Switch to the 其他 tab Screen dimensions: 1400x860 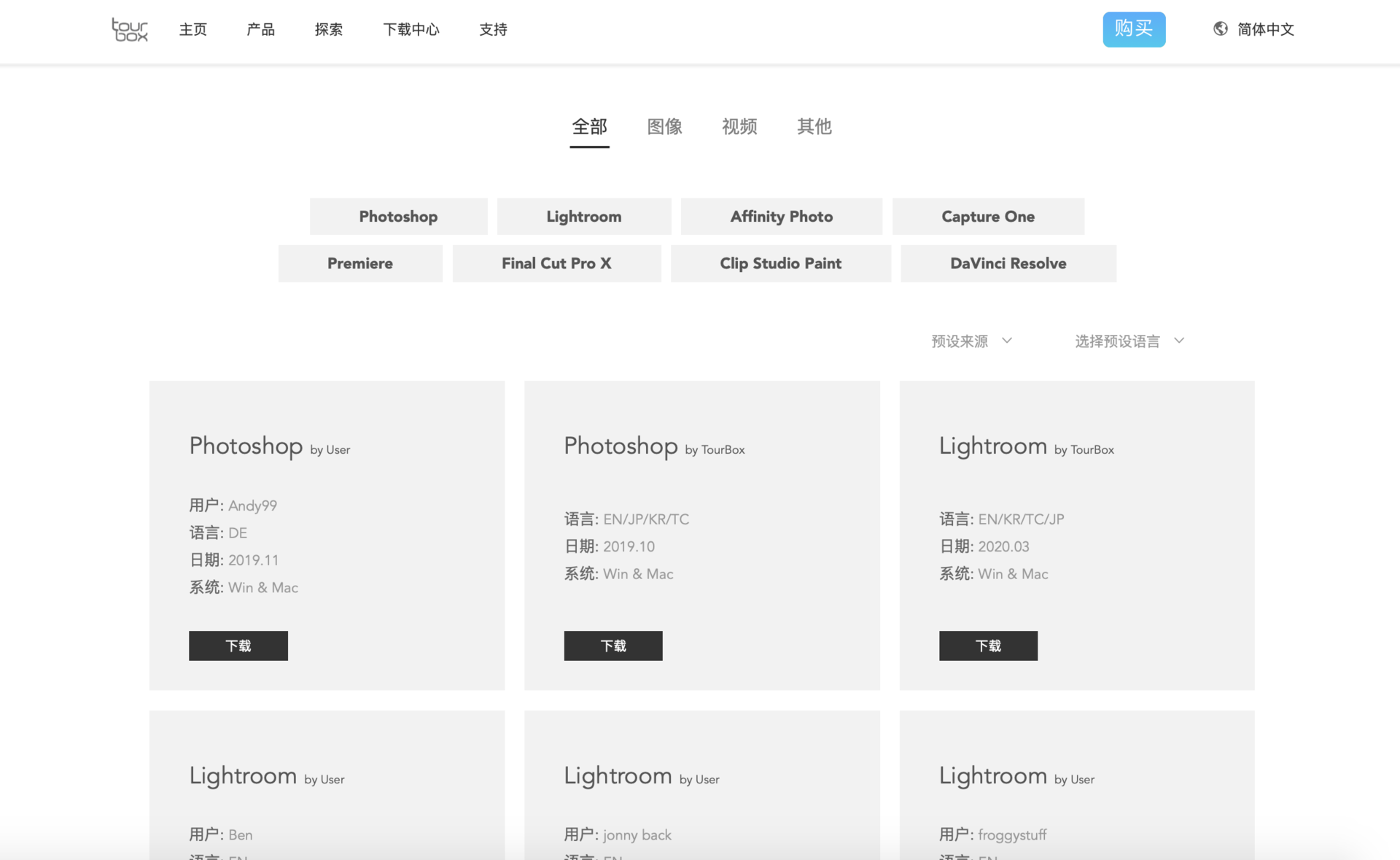pos(814,127)
